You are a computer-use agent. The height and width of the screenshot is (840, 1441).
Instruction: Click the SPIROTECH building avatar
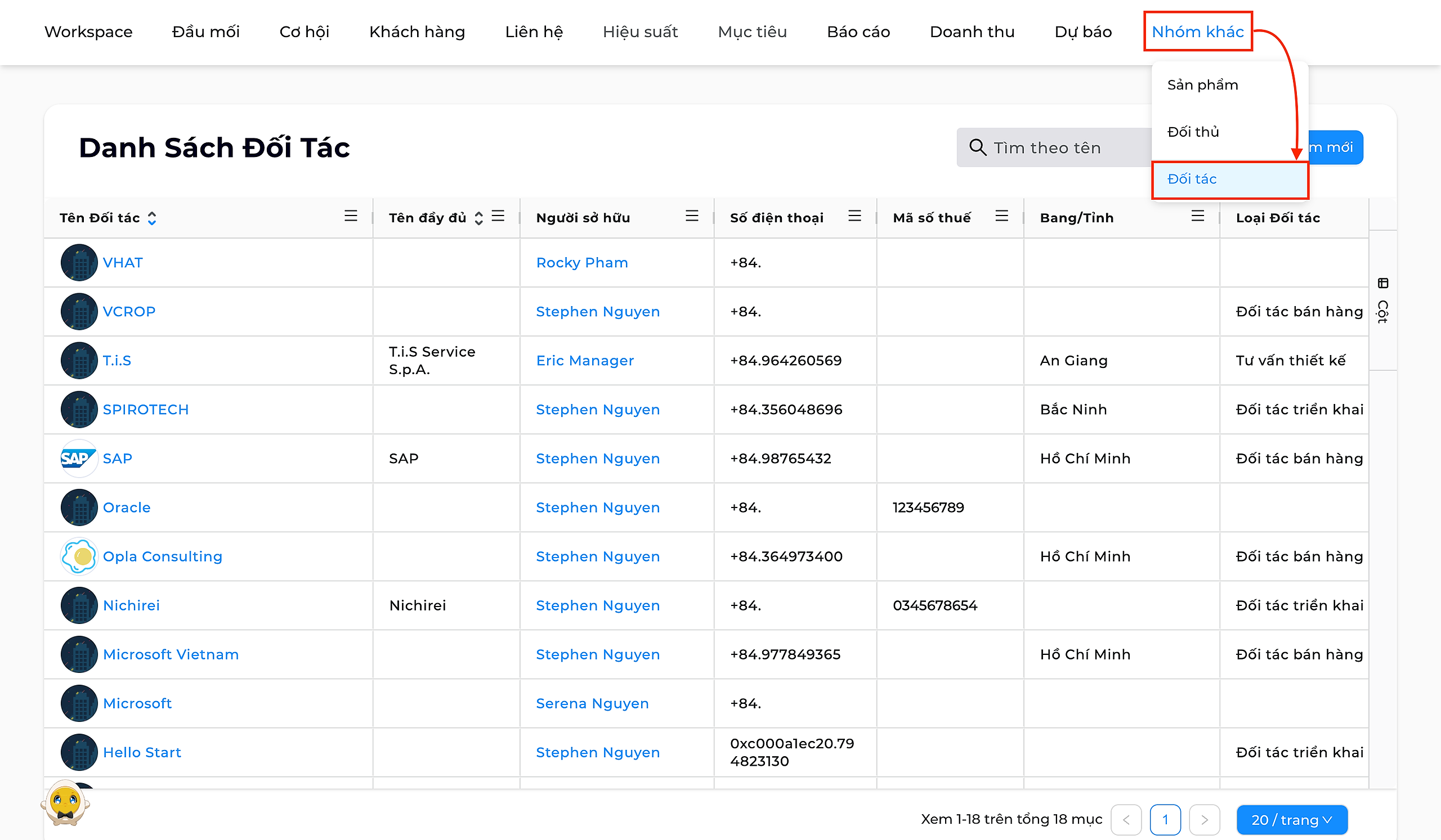coord(79,410)
